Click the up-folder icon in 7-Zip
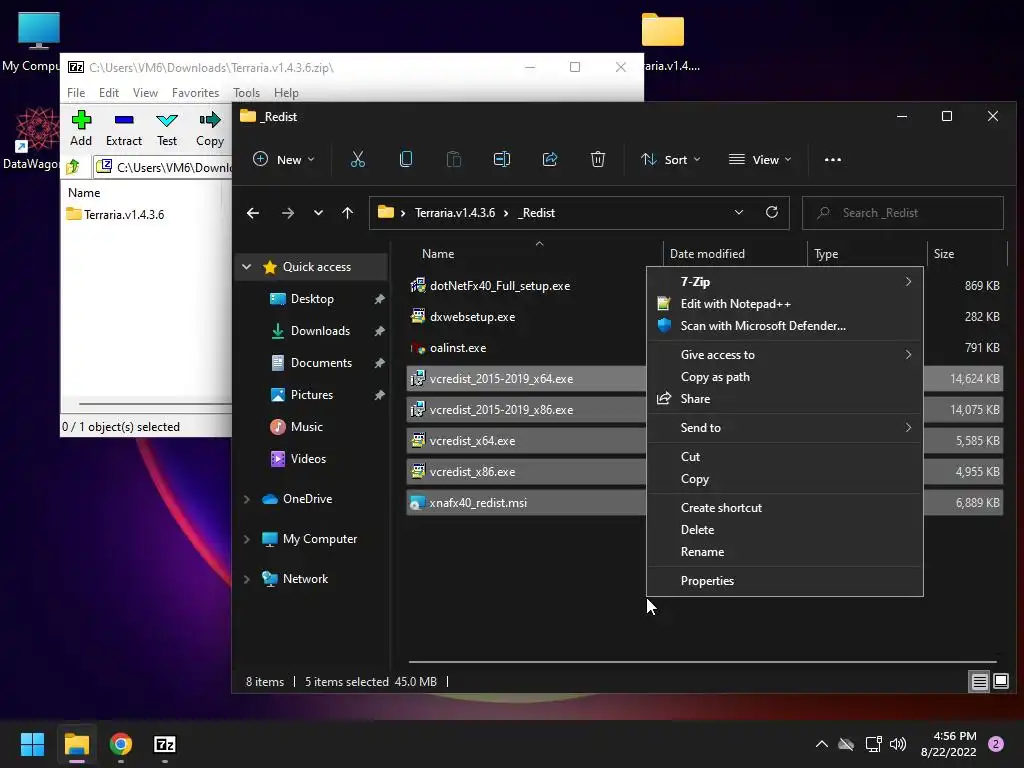The height and width of the screenshot is (768, 1024). [73, 167]
